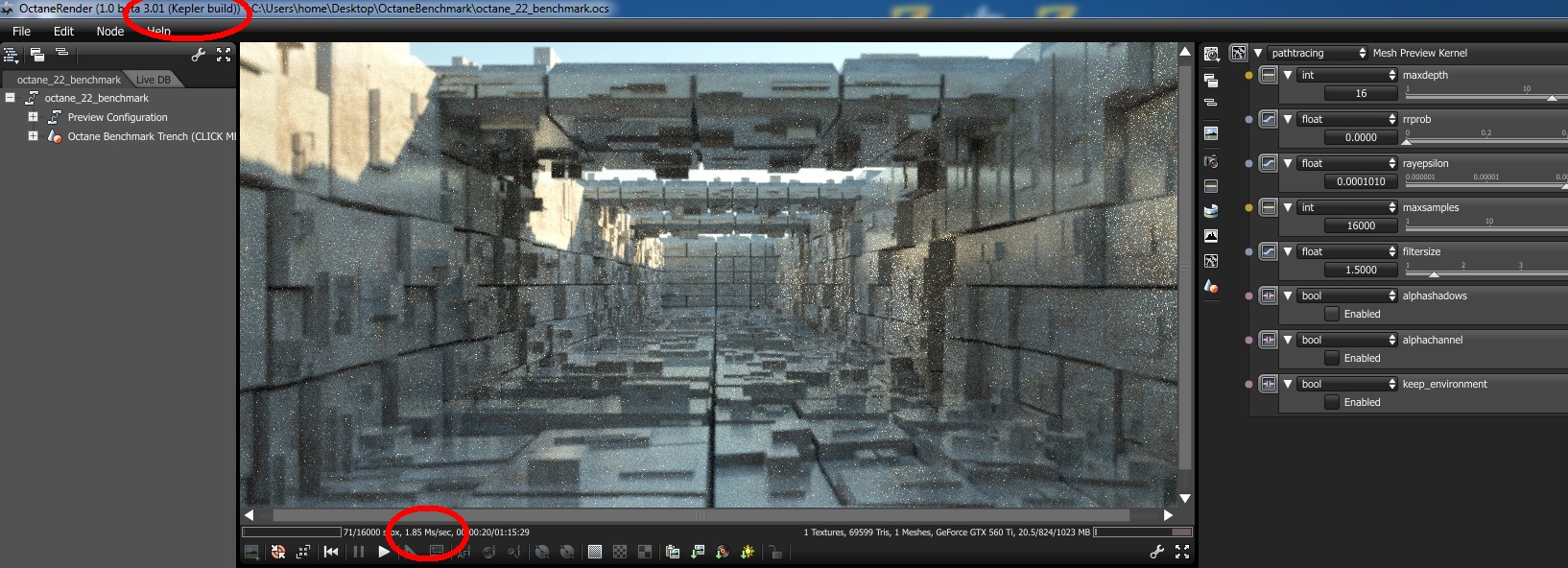Open the int type dropdown for maxdepth
Screen dimensions: 1568x568
pos(1347,75)
